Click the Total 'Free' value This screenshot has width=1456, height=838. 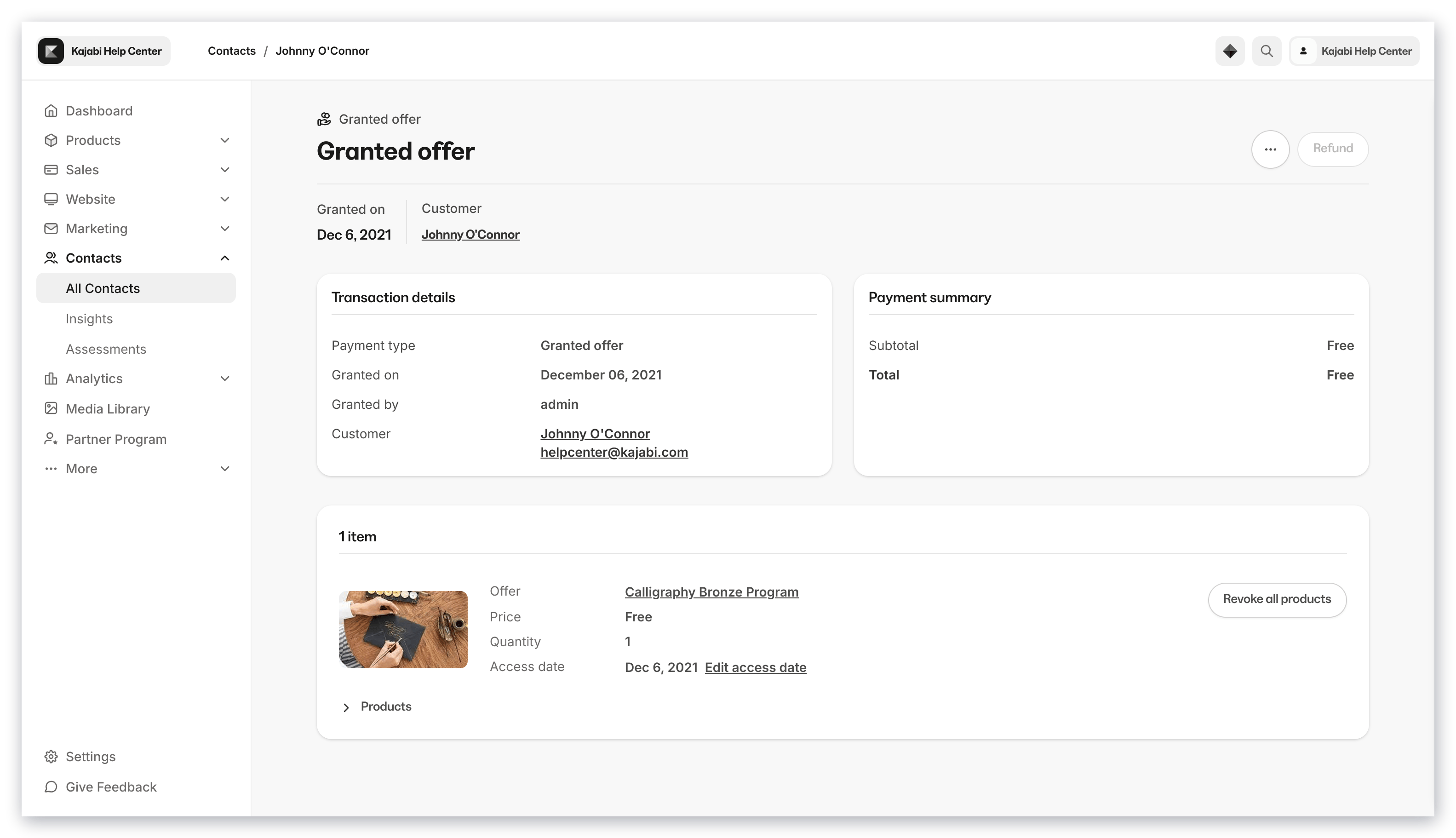[1339, 375]
